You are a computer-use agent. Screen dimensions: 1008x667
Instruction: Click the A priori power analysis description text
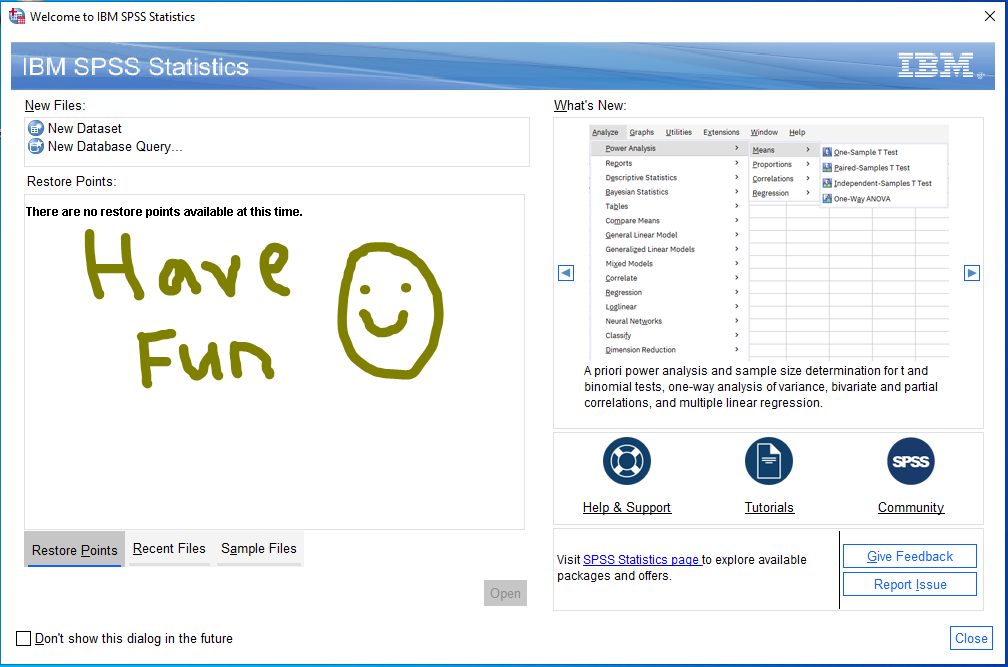760,387
